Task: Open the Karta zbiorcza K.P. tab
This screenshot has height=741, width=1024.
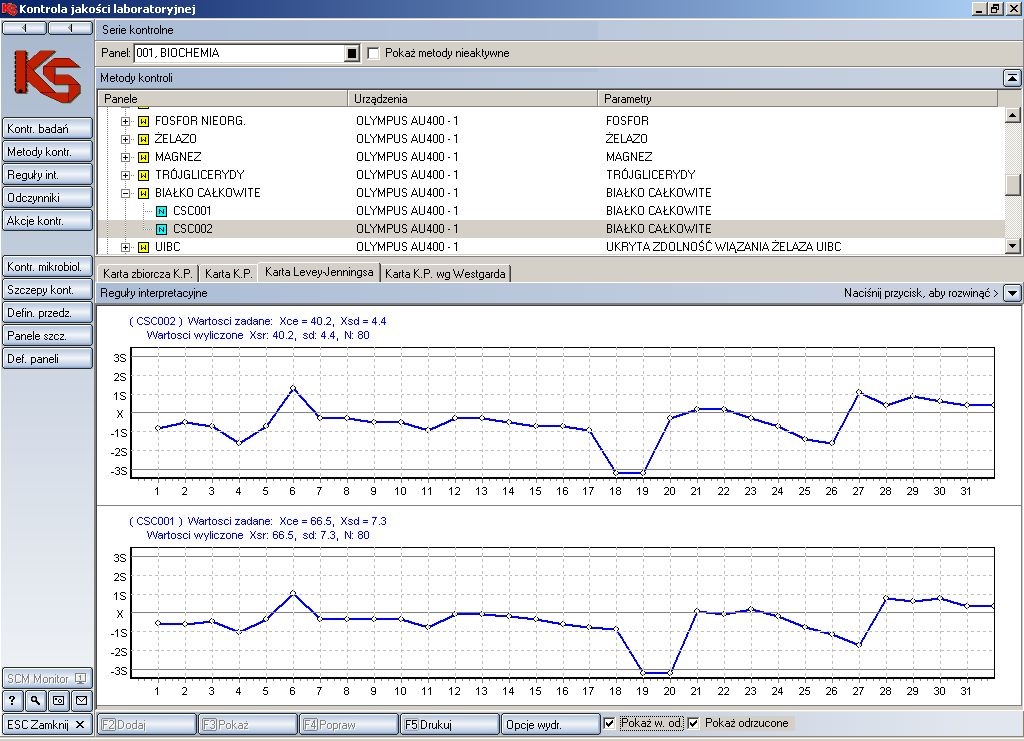Action: [x=148, y=273]
